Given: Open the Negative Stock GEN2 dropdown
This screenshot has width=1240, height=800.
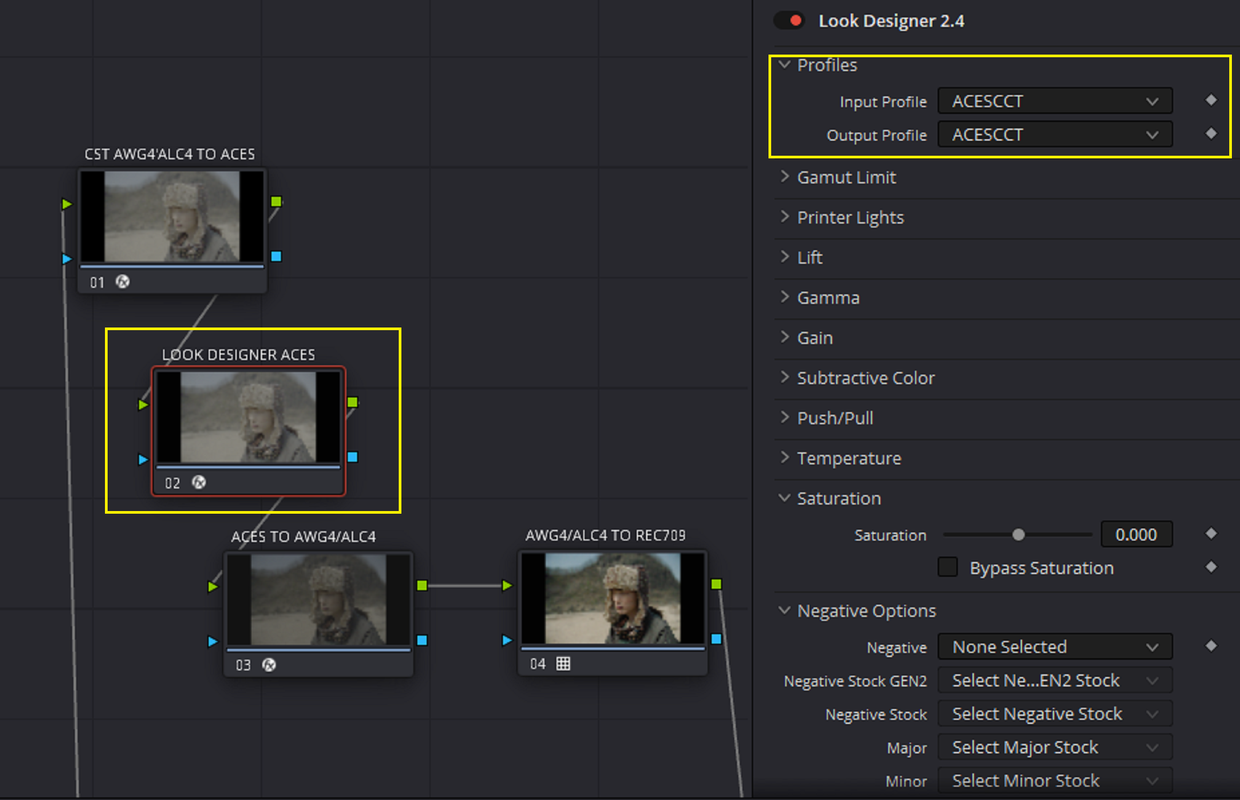Looking at the screenshot, I should [x=1055, y=680].
